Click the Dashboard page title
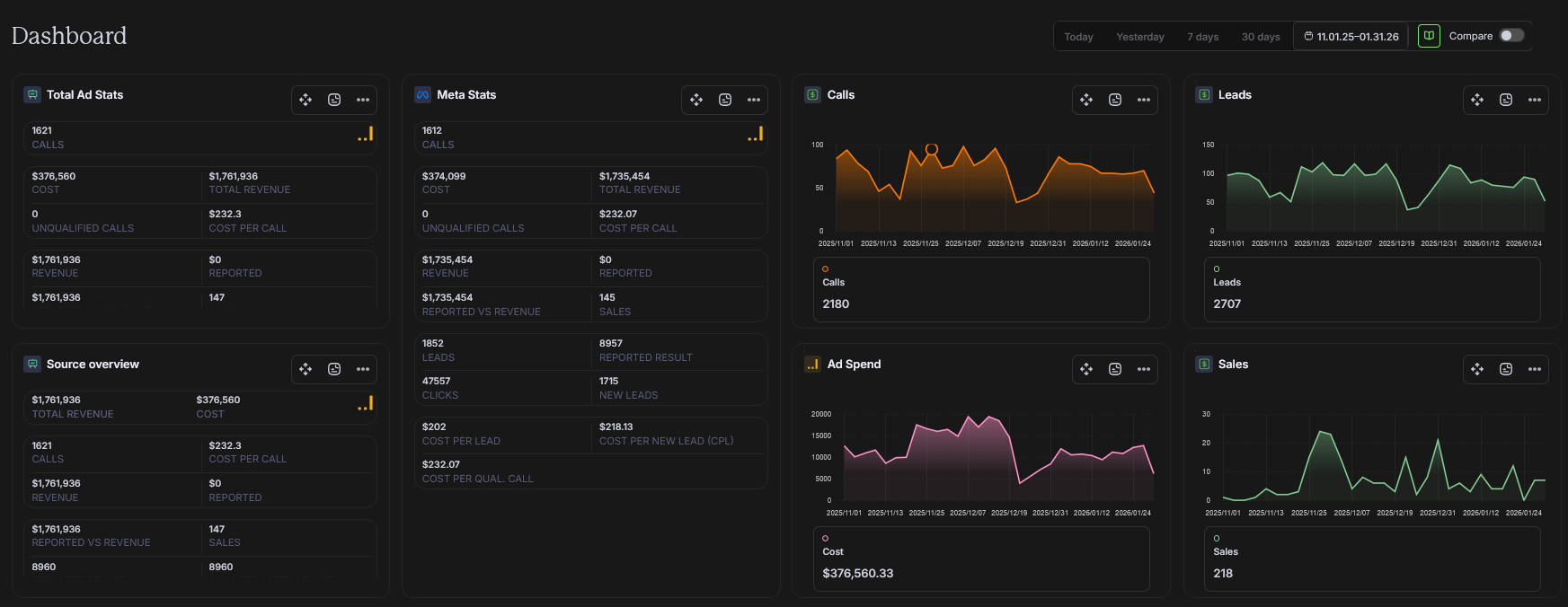Image resolution: width=1568 pixels, height=607 pixels. coord(69,36)
